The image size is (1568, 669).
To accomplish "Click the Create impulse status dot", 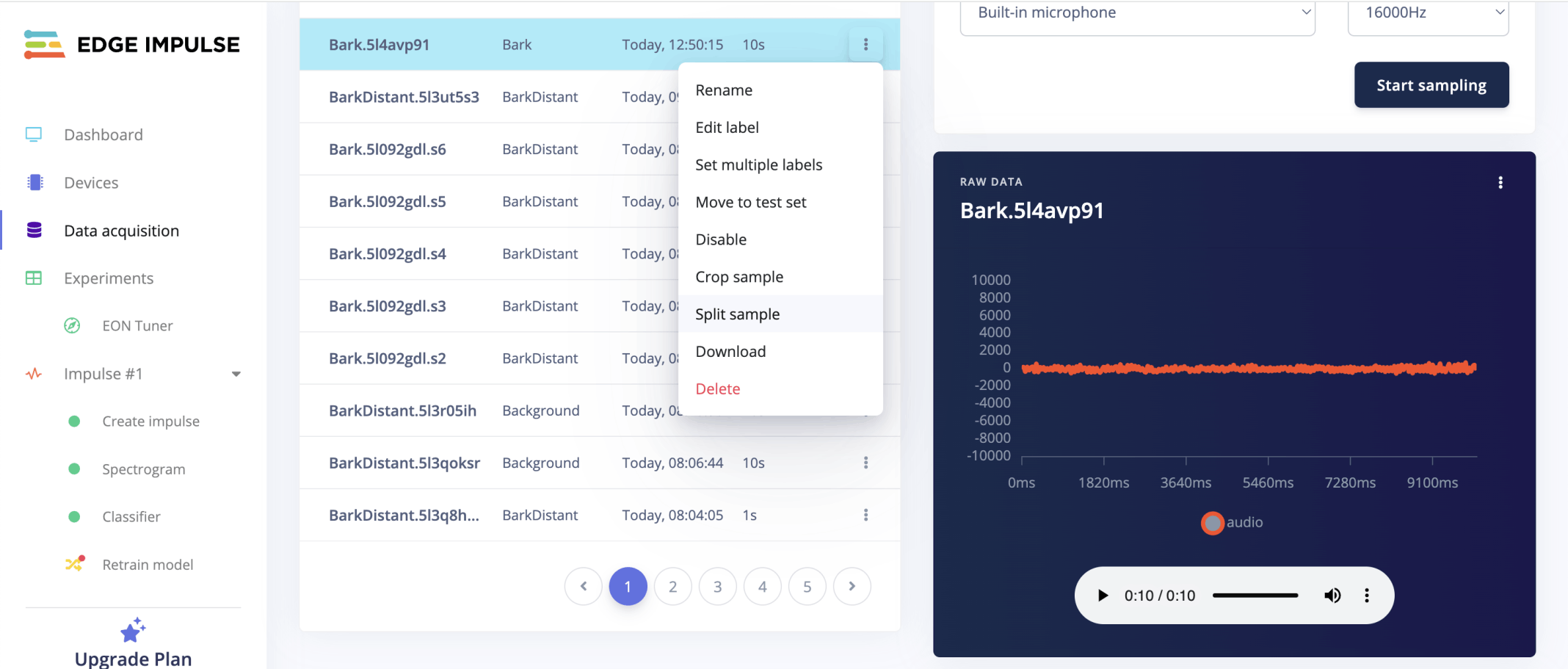I will 74,421.
